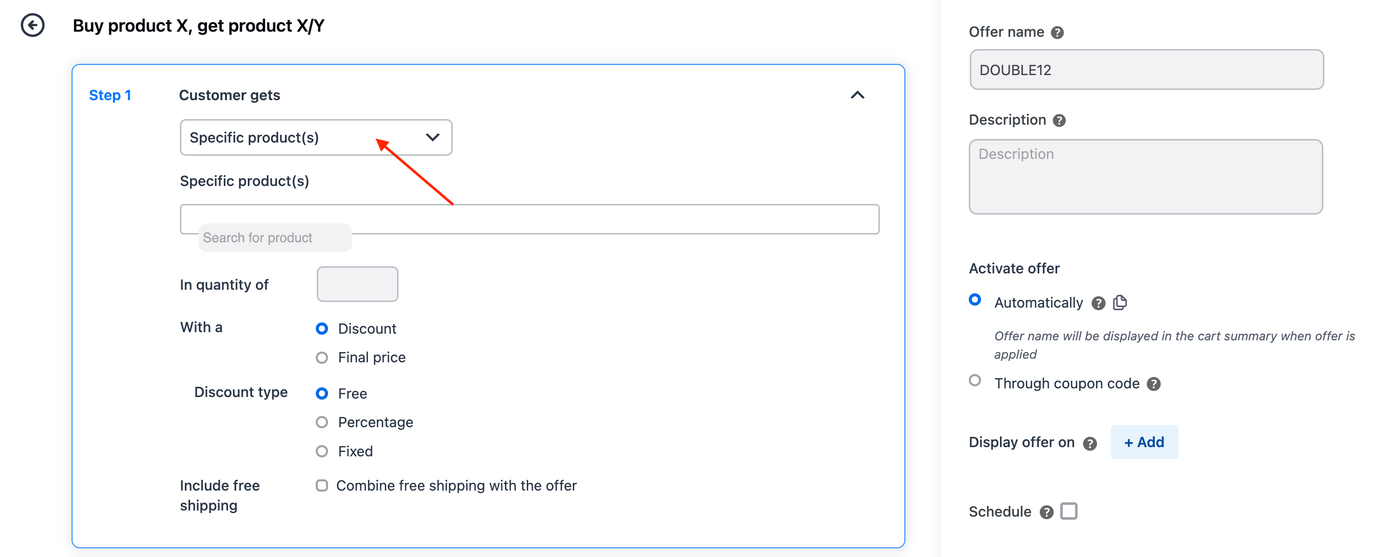The height and width of the screenshot is (557, 1400).
Task: Open the Specific product(s) dropdown
Action: click(x=316, y=138)
